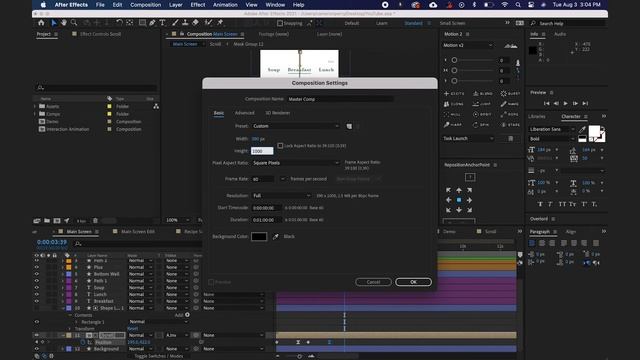Toggle Lock Aspect Ratio checkbox
This screenshot has height=360, width=640.
[280, 145]
